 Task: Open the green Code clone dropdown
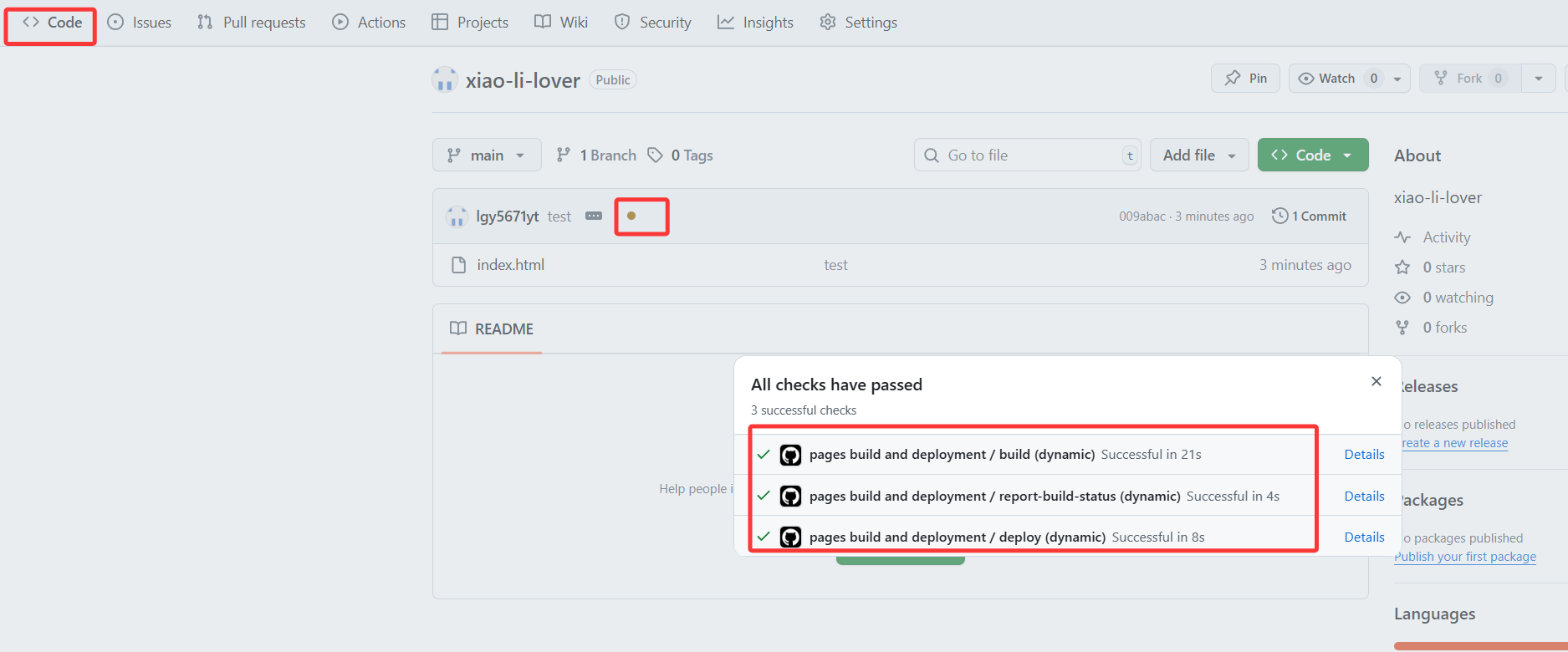point(1313,155)
